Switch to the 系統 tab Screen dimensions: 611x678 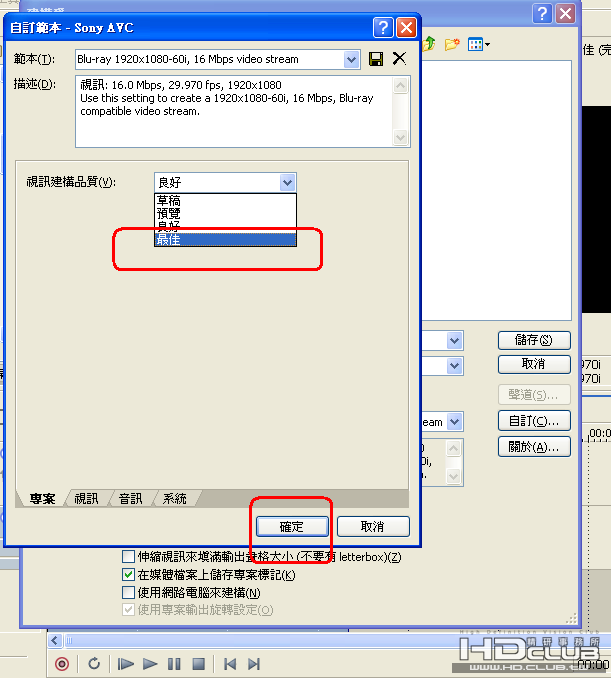tap(175, 499)
